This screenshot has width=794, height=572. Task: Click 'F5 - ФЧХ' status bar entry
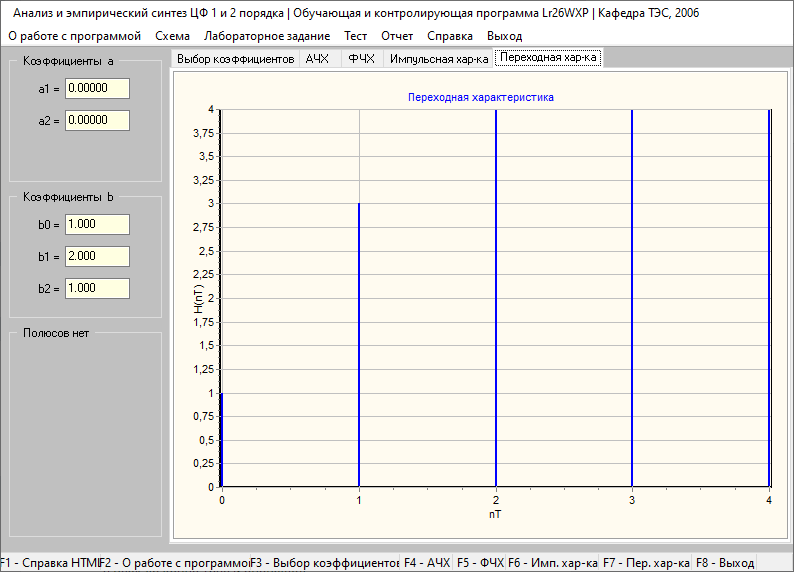point(480,563)
